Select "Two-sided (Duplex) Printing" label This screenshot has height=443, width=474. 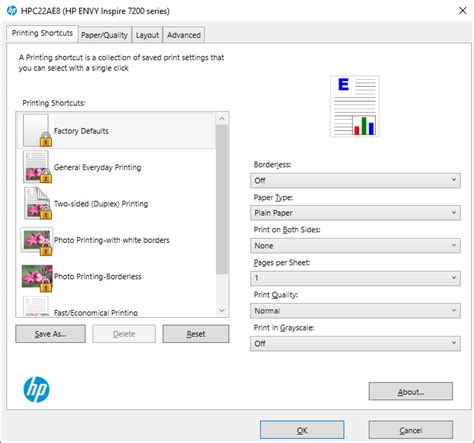101,204
